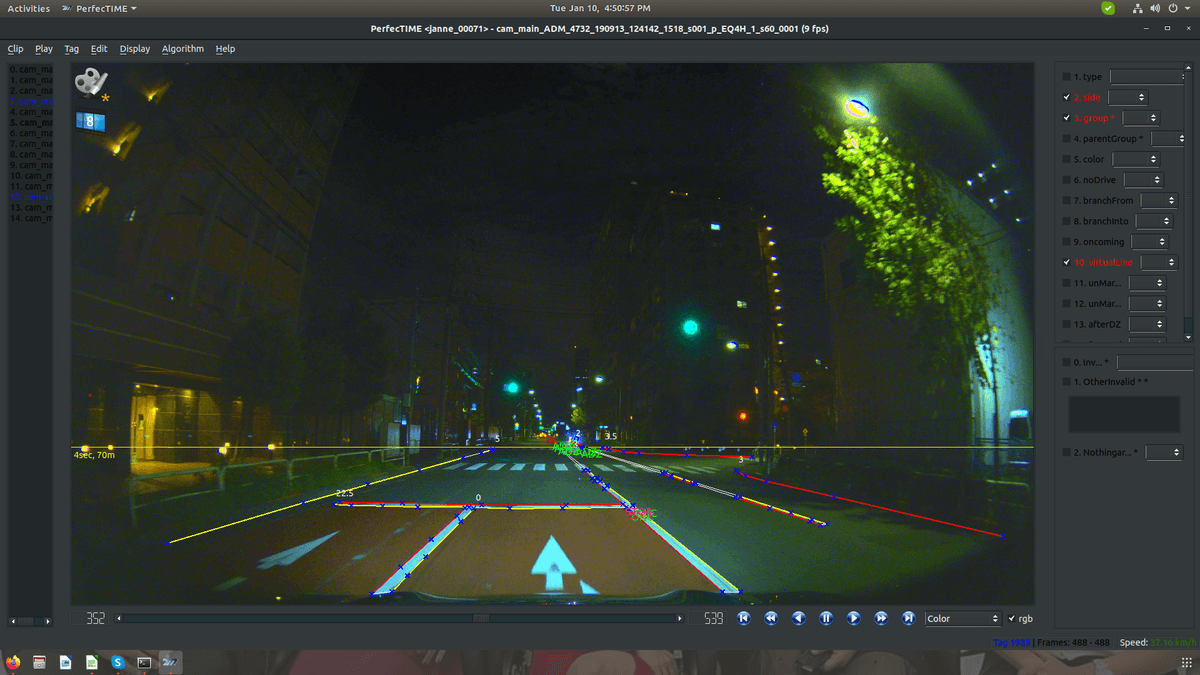Pause the clip playback

(826, 618)
